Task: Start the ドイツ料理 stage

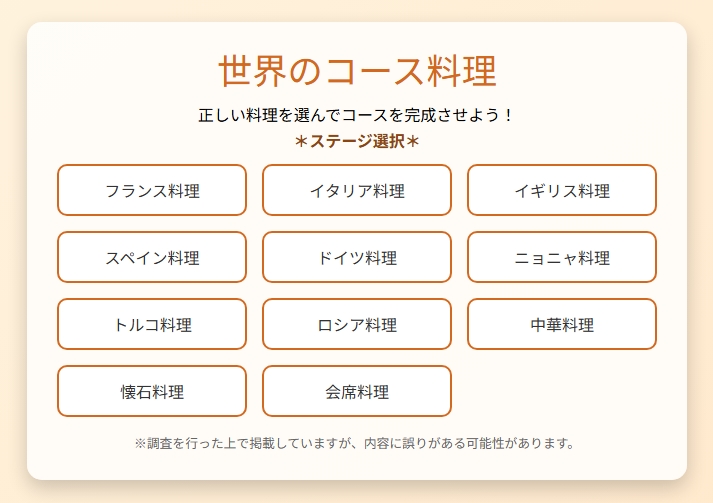Action: (357, 257)
